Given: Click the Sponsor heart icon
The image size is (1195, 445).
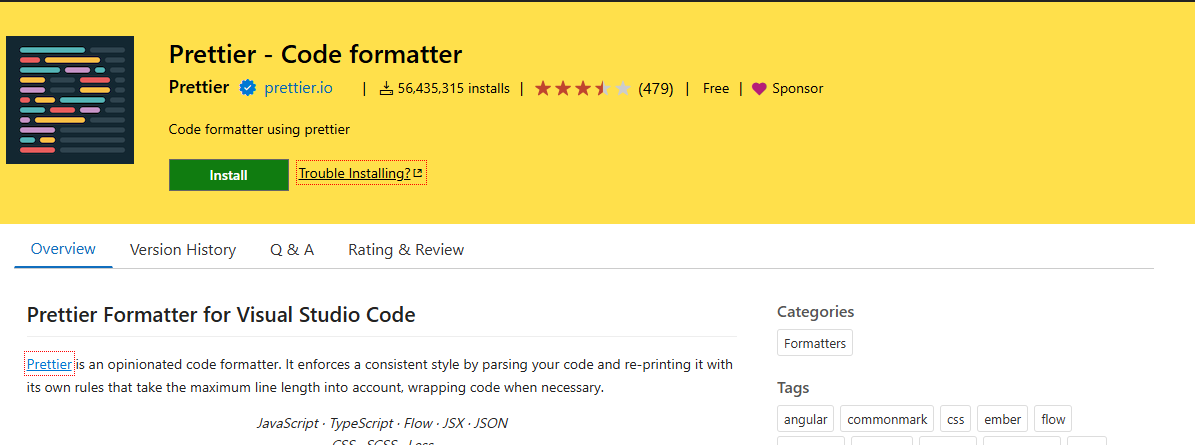Looking at the screenshot, I should click(758, 88).
